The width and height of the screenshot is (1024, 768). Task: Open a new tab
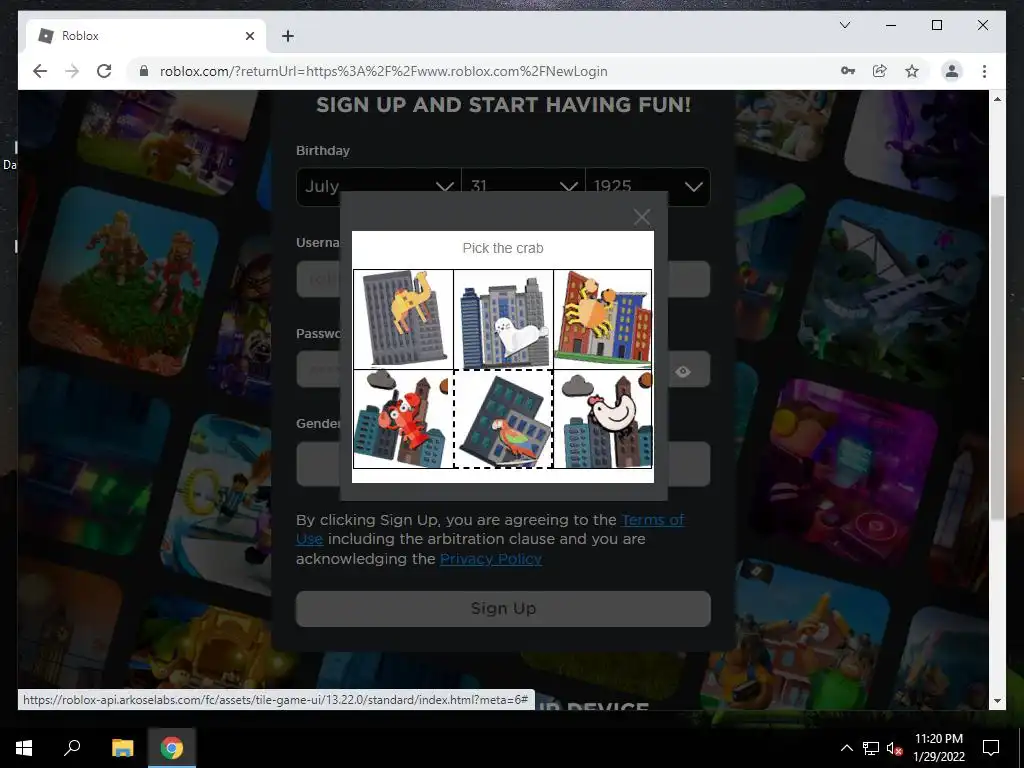pyautogui.click(x=288, y=36)
